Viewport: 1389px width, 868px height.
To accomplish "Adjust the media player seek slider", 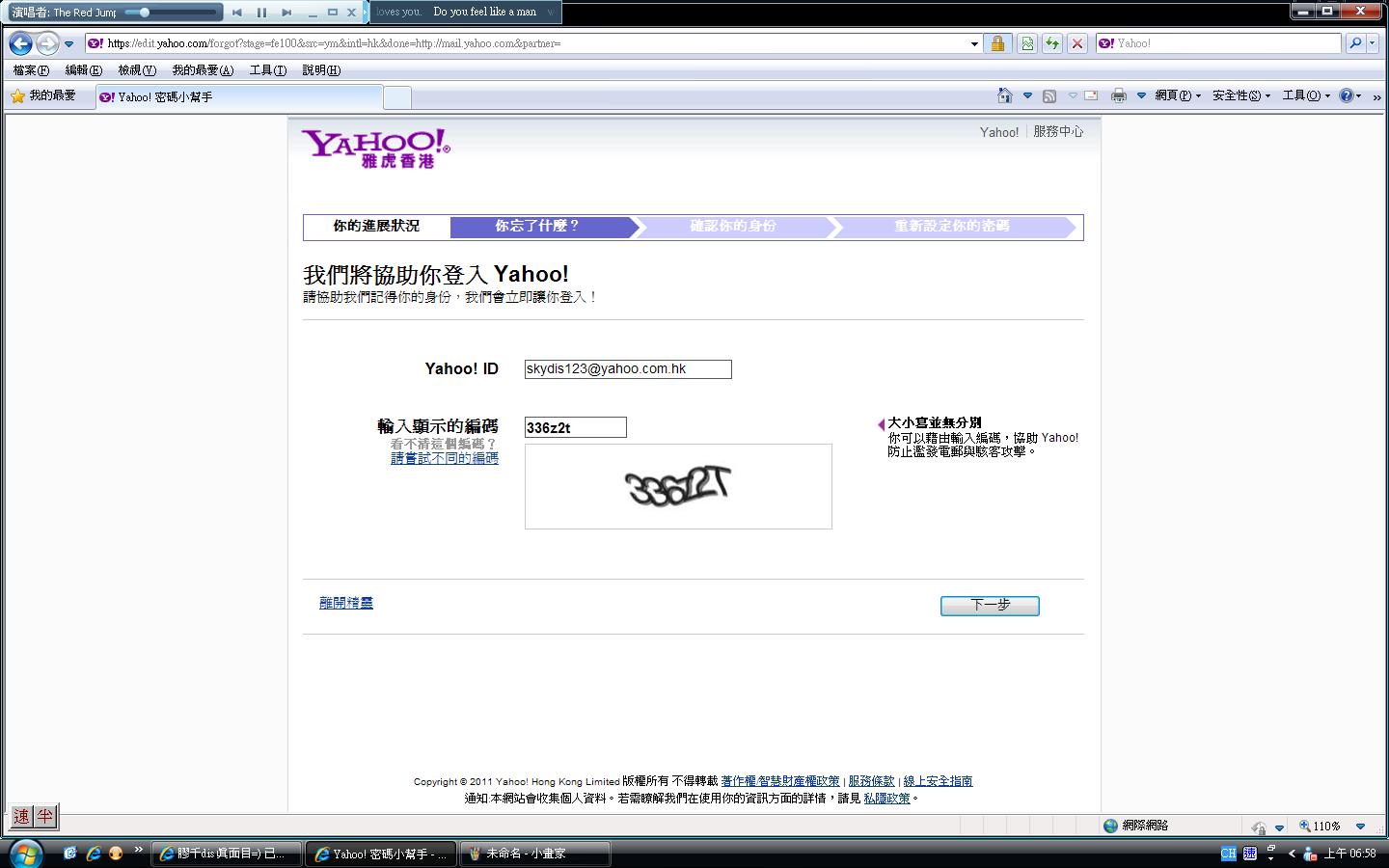I will click(172, 13).
